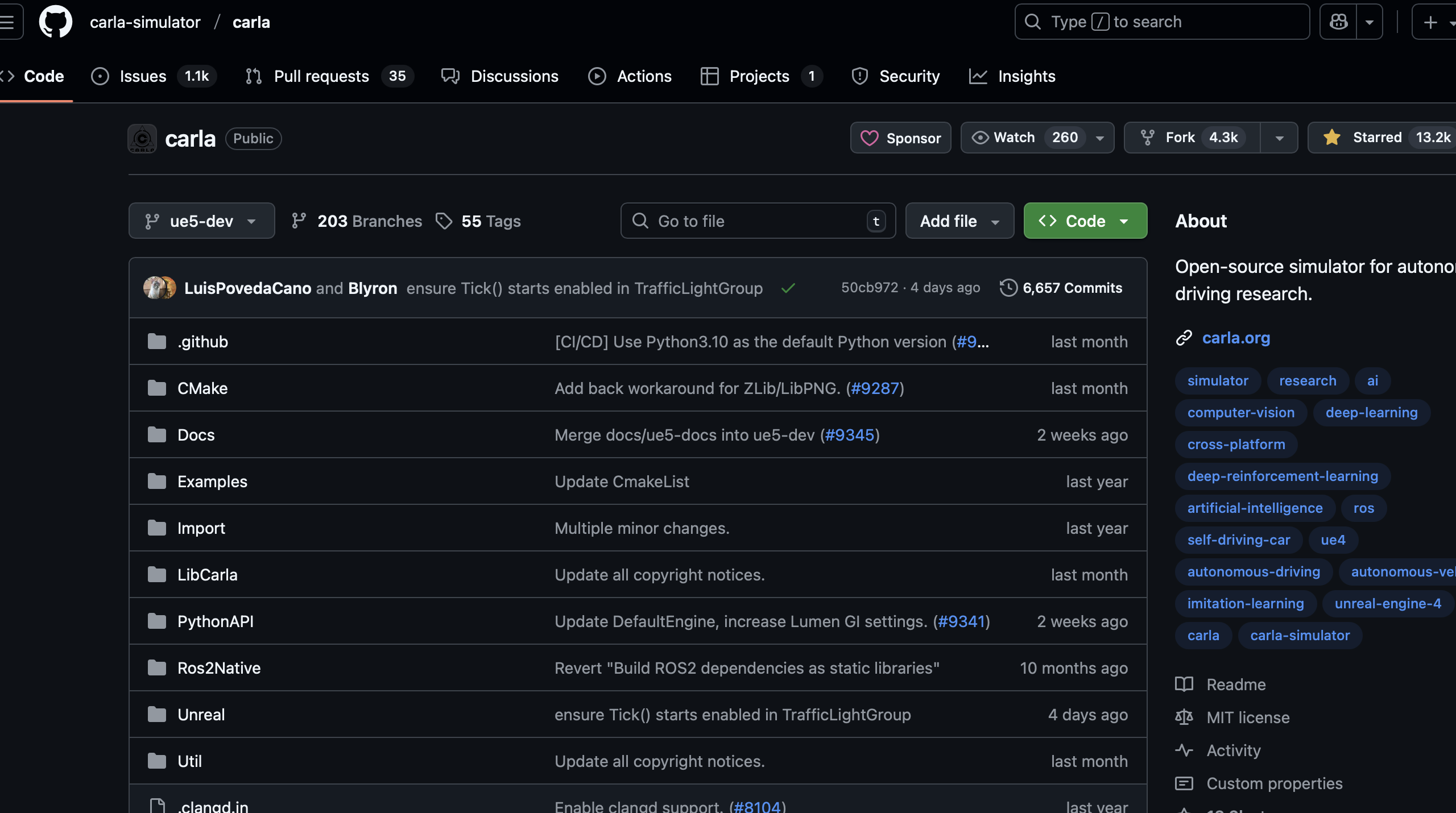Click the green commit status checkmark
The height and width of the screenshot is (813, 1456).
[x=788, y=288]
